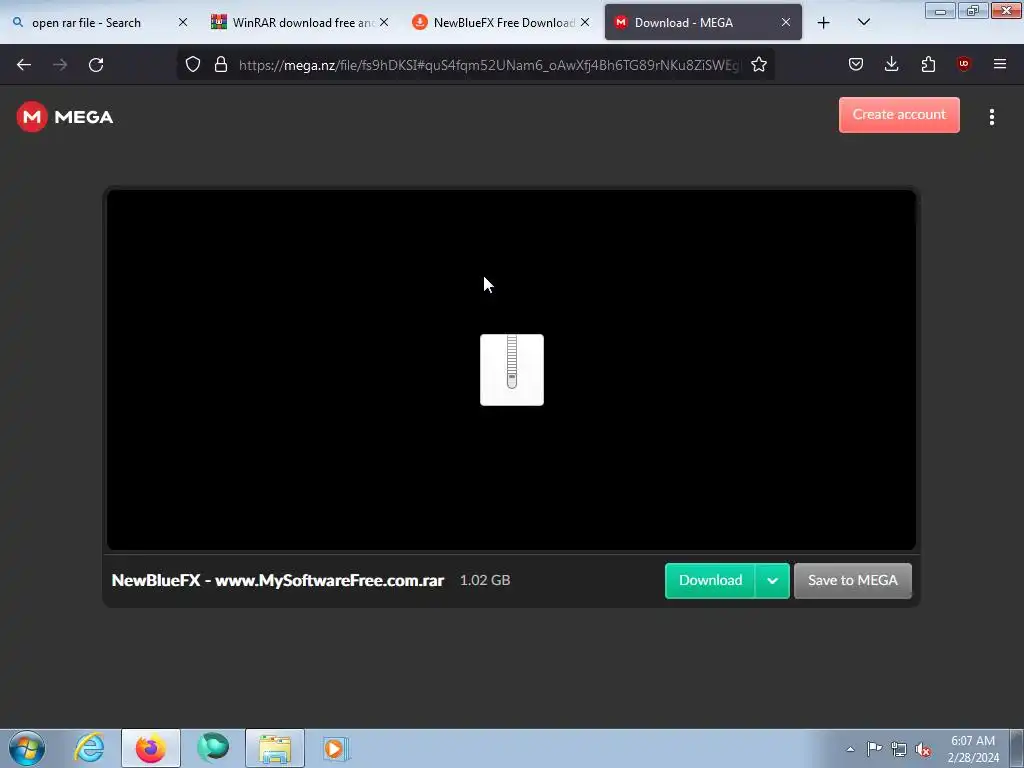
Task: Close the Firefox window
Action: [x=1006, y=10]
